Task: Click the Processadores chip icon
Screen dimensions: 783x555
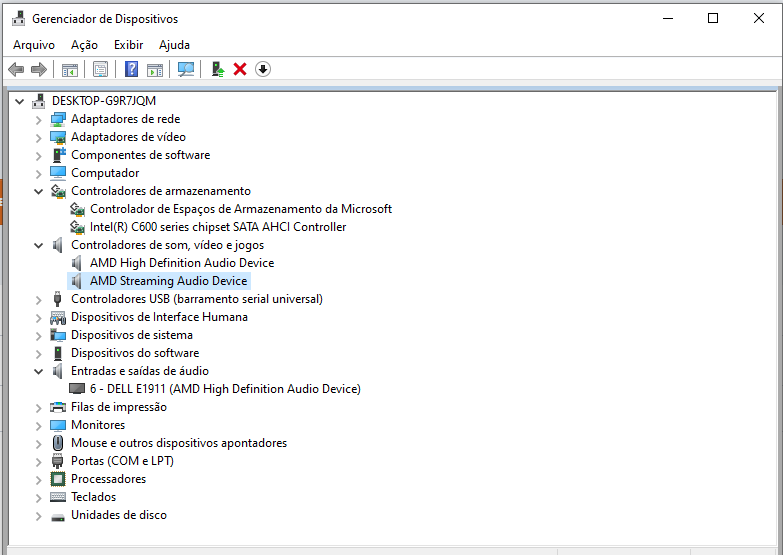Action: coord(58,479)
